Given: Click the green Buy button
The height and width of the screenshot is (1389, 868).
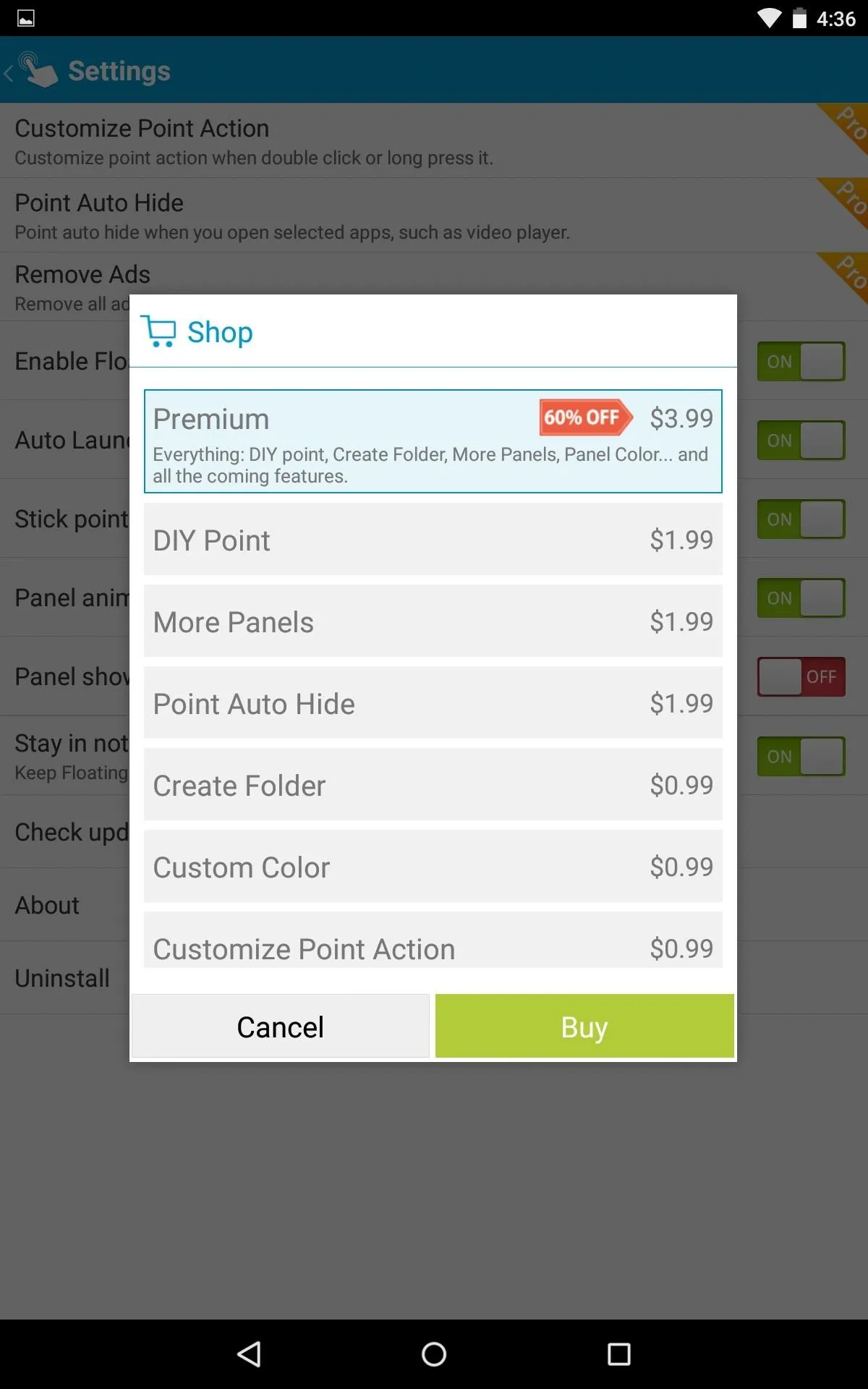Looking at the screenshot, I should point(584,1026).
